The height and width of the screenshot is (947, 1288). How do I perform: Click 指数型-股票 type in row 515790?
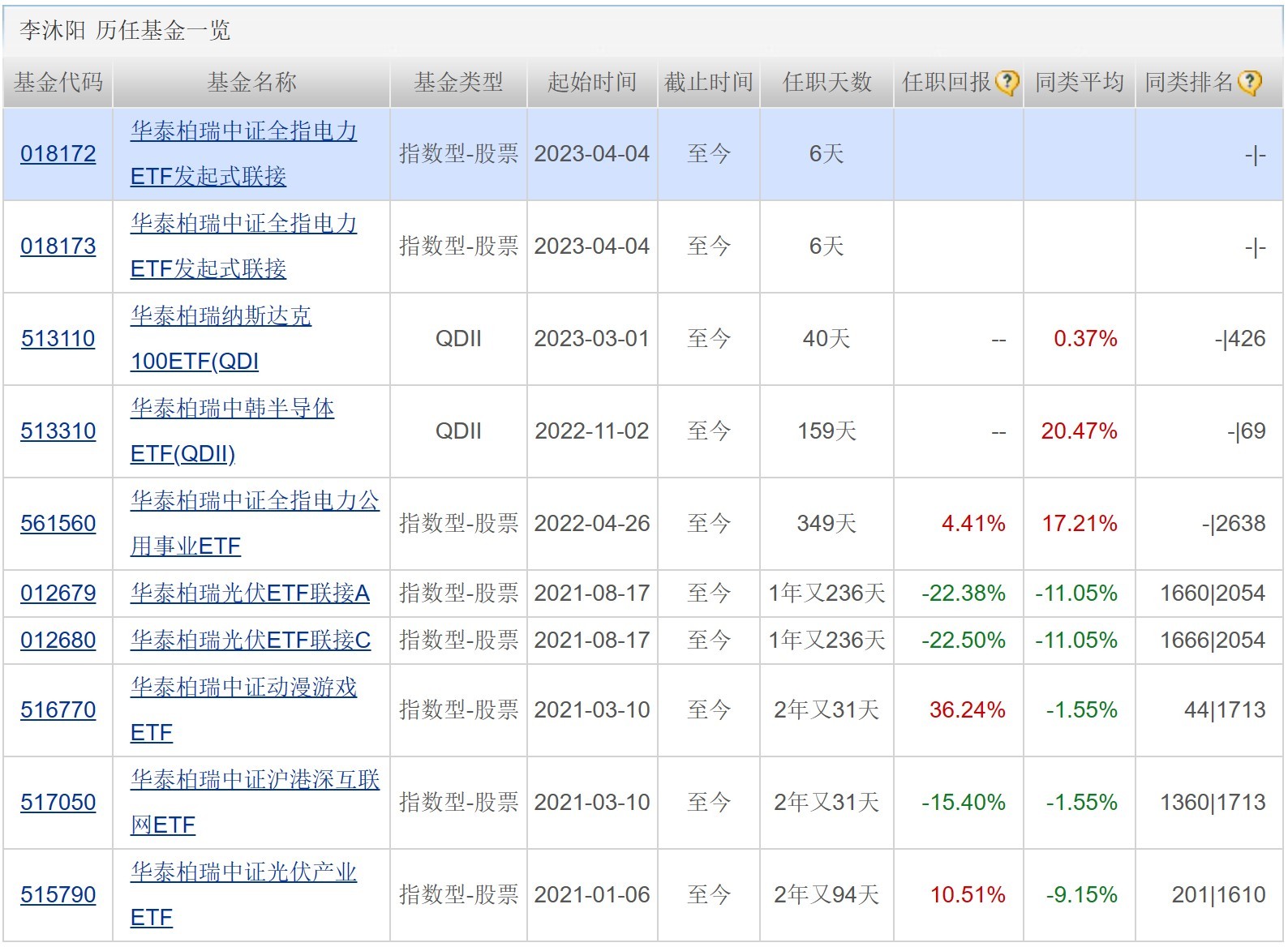tap(458, 895)
